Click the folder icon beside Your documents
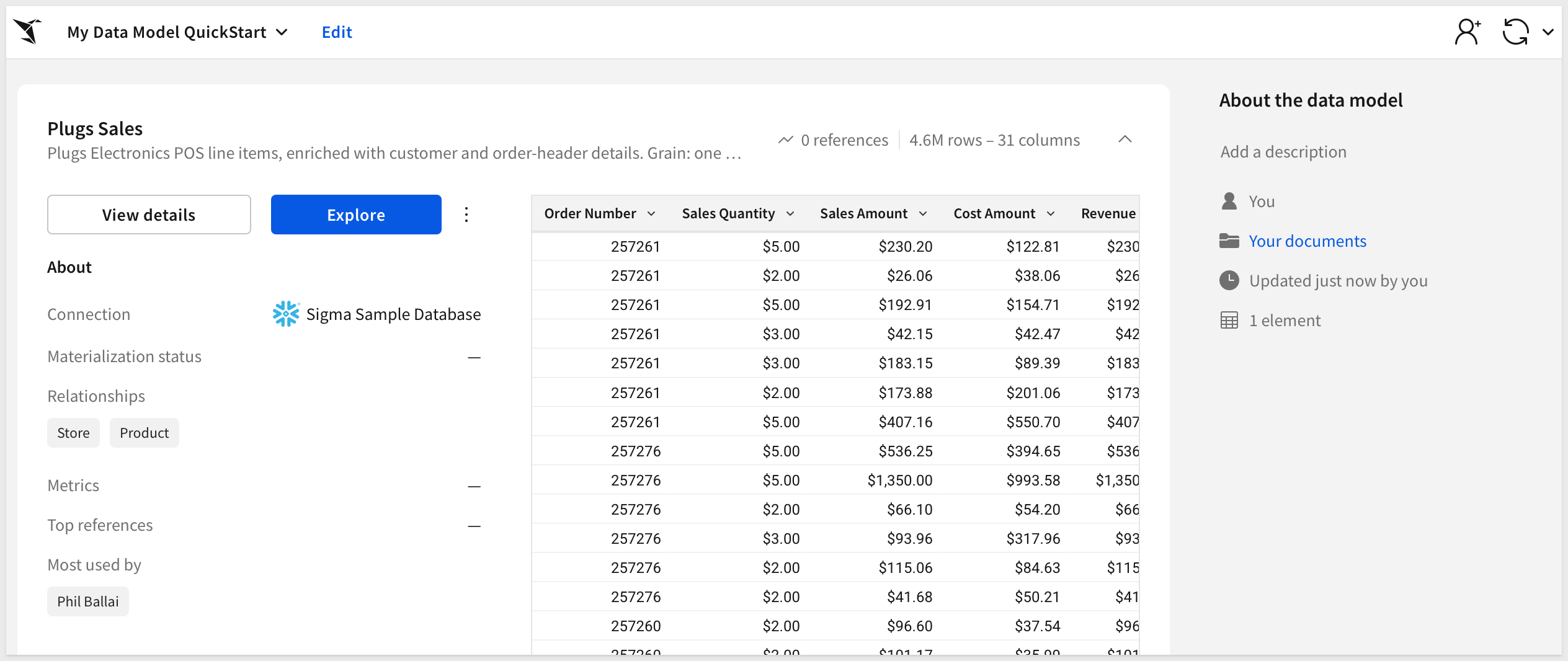 click(1229, 241)
